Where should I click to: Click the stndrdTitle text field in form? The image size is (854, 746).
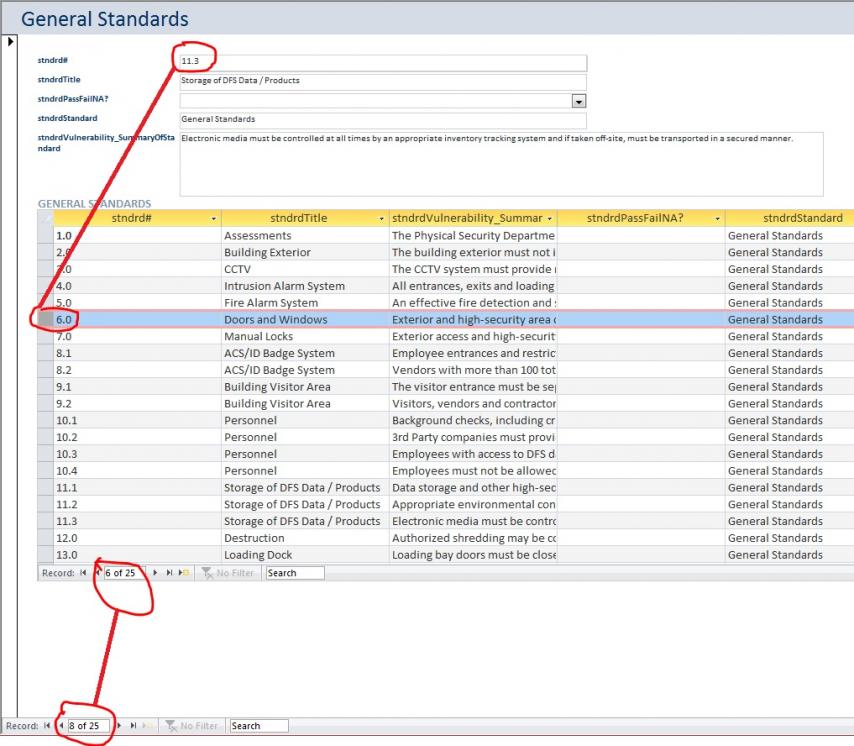tap(382, 81)
